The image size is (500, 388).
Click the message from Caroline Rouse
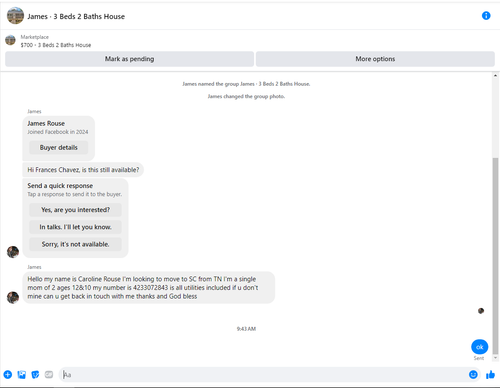click(149, 288)
